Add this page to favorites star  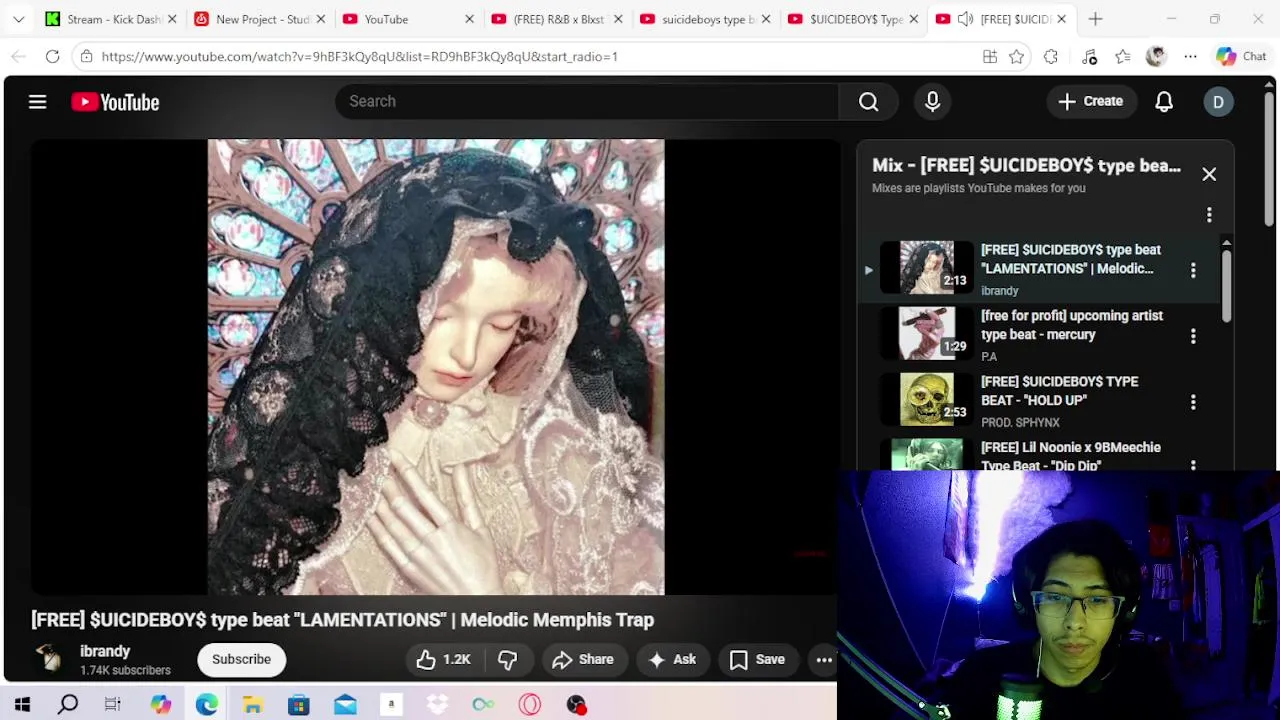click(x=1017, y=57)
